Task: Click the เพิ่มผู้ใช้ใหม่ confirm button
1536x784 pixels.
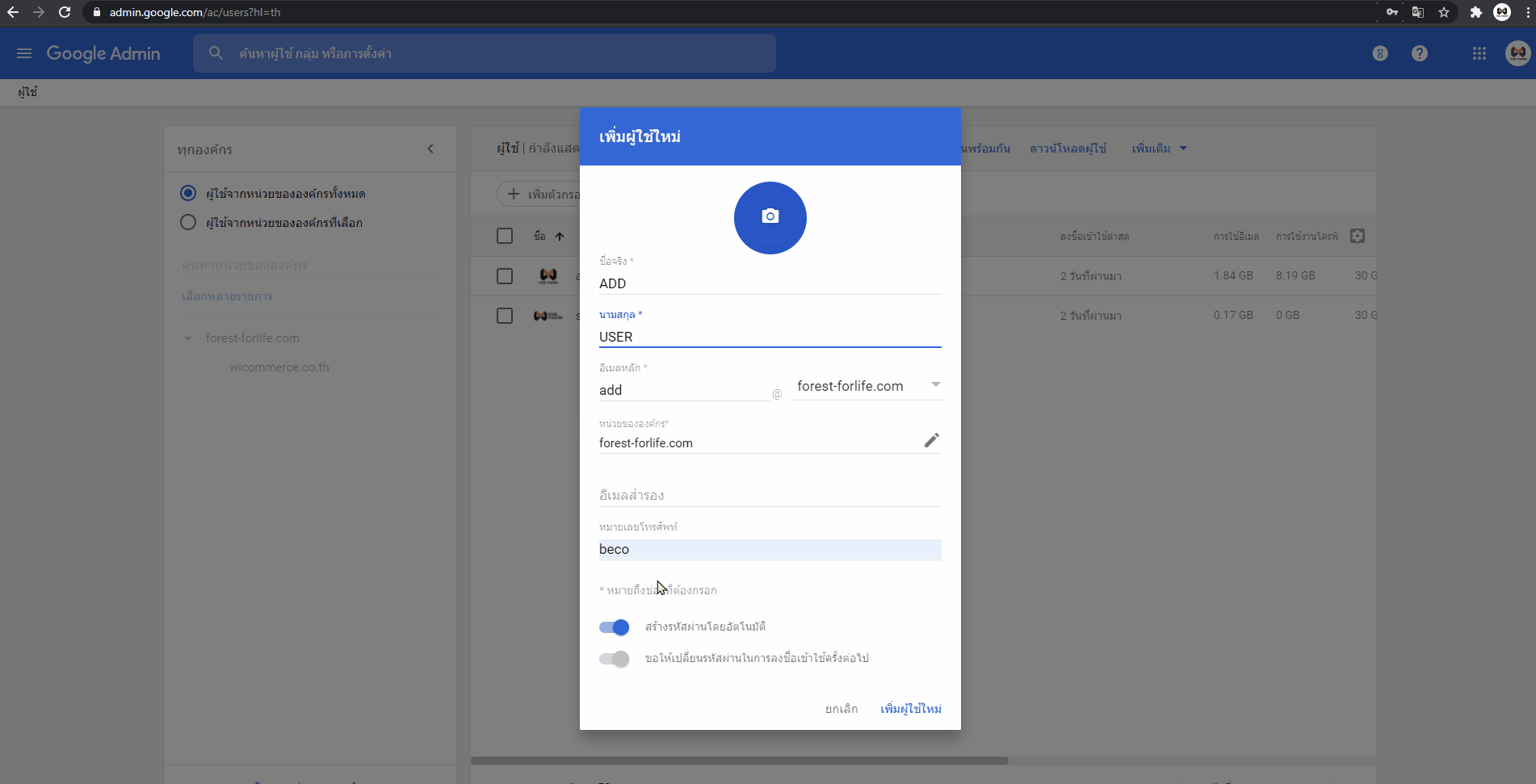Action: click(911, 709)
